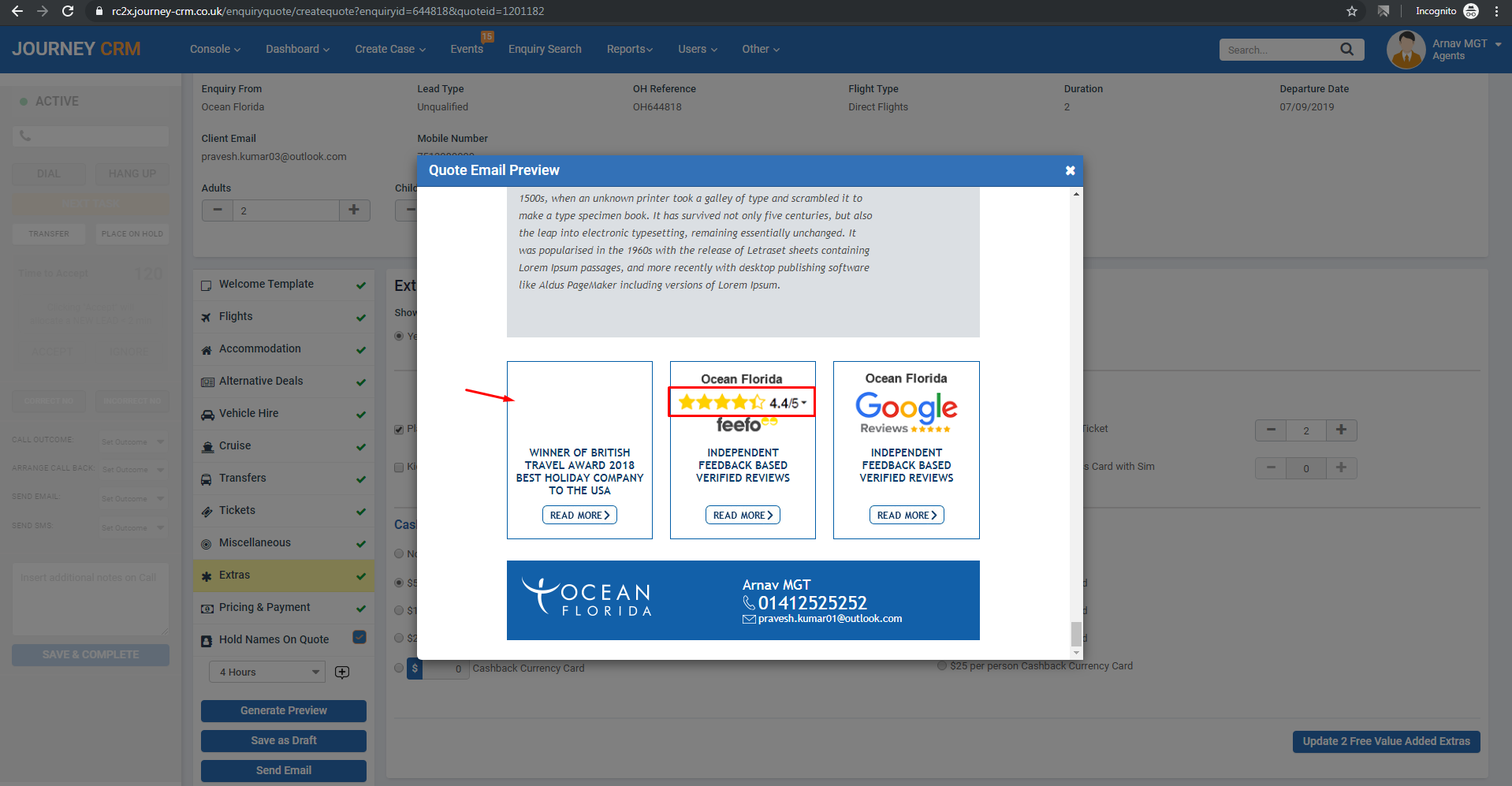Click the Alternative Deals icon
The image size is (1512, 786).
pyautogui.click(x=207, y=382)
